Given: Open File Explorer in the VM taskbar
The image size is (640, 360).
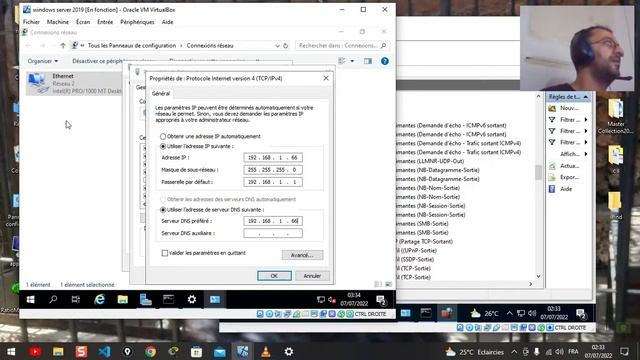Looking at the screenshot, I should [x=122, y=300].
